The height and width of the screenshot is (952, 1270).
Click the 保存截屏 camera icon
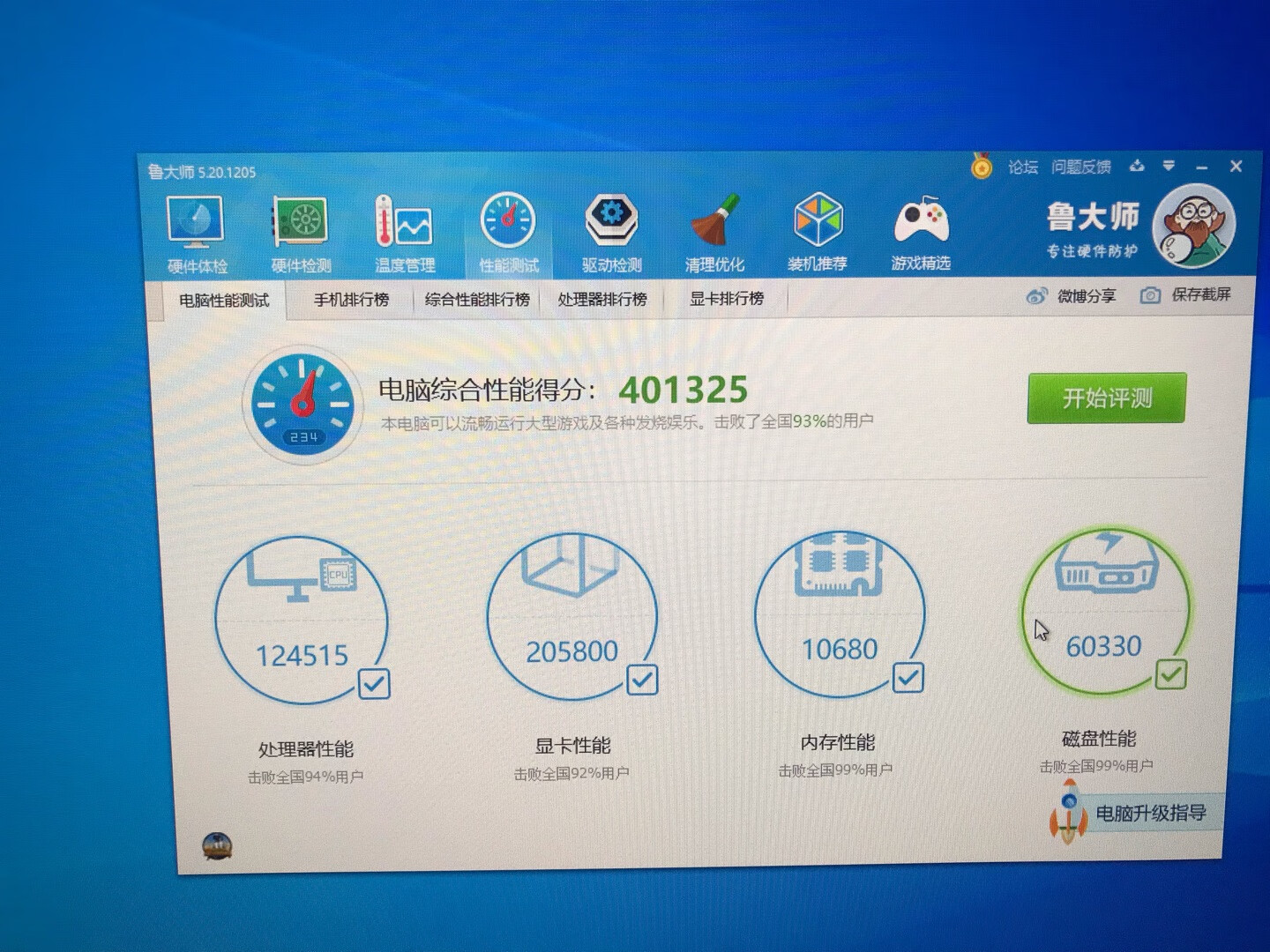[1150, 295]
